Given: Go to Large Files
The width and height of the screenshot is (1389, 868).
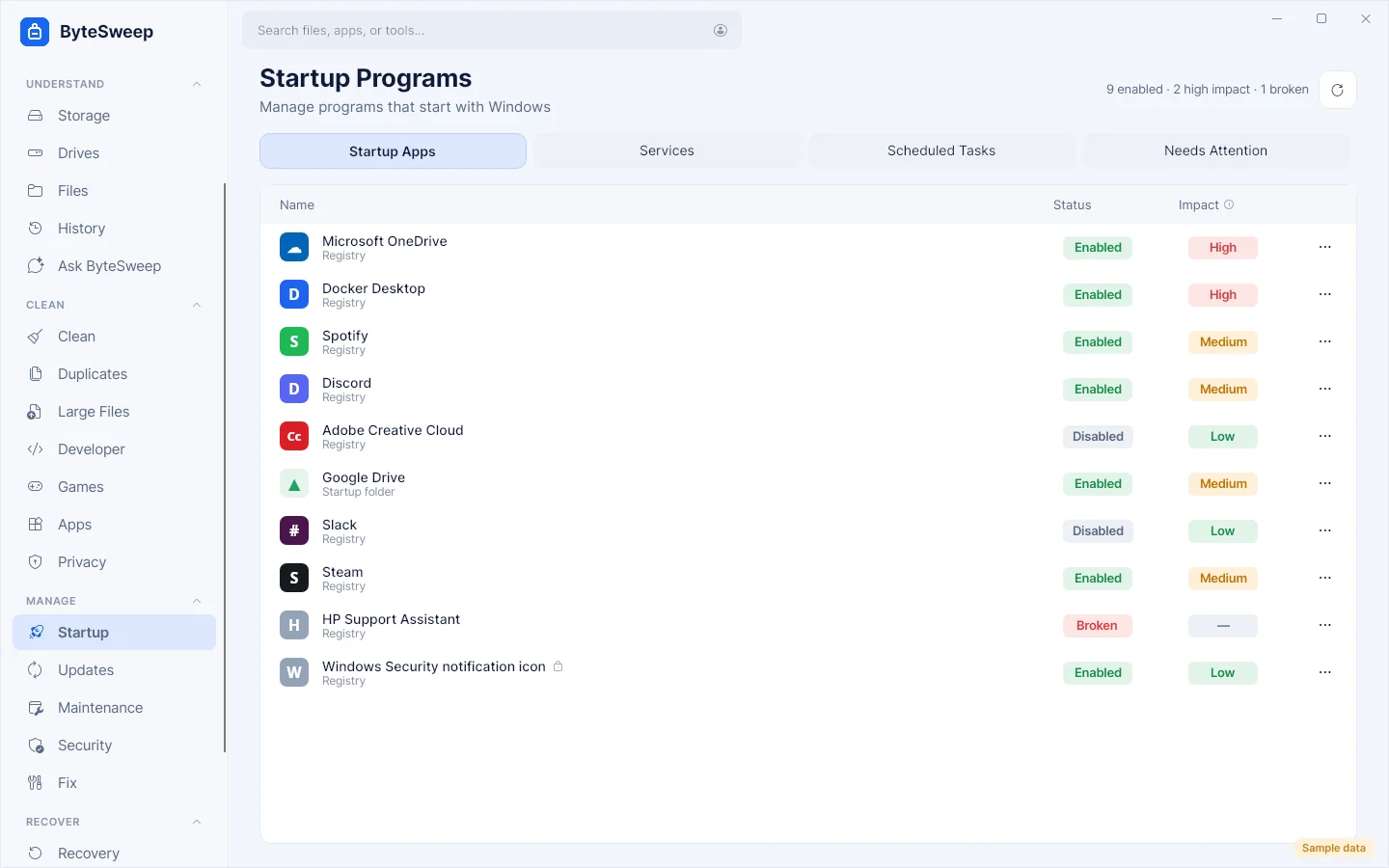Looking at the screenshot, I should click(x=114, y=412).
